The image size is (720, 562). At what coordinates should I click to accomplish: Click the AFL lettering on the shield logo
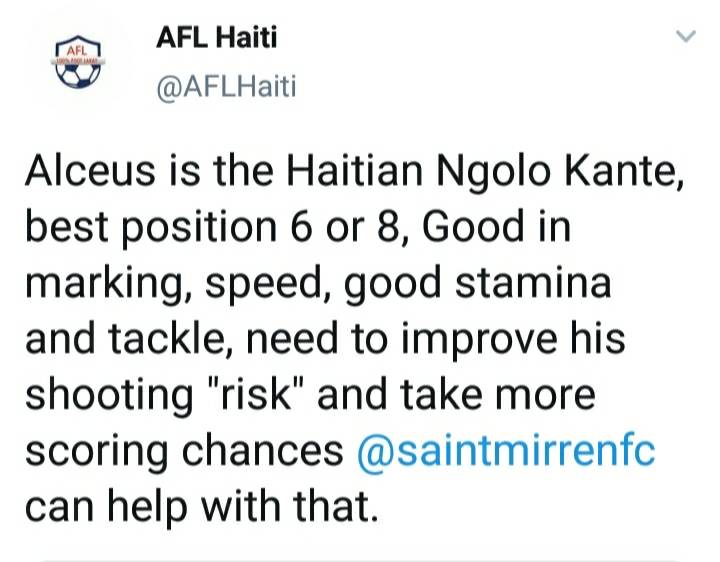(78, 50)
